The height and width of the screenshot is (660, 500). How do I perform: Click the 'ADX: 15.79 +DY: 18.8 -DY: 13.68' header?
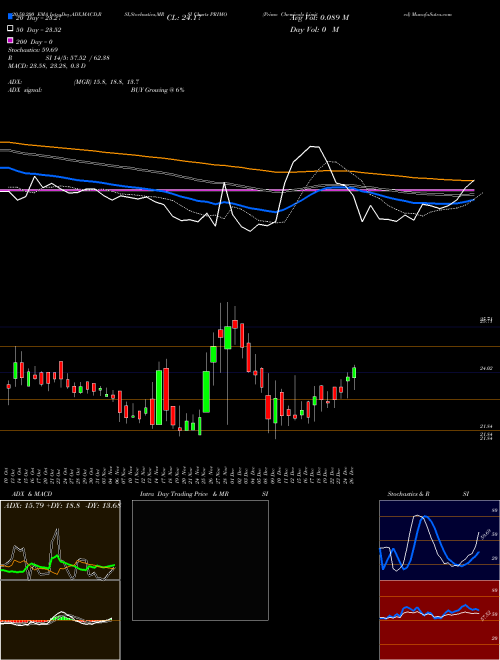click(62, 505)
